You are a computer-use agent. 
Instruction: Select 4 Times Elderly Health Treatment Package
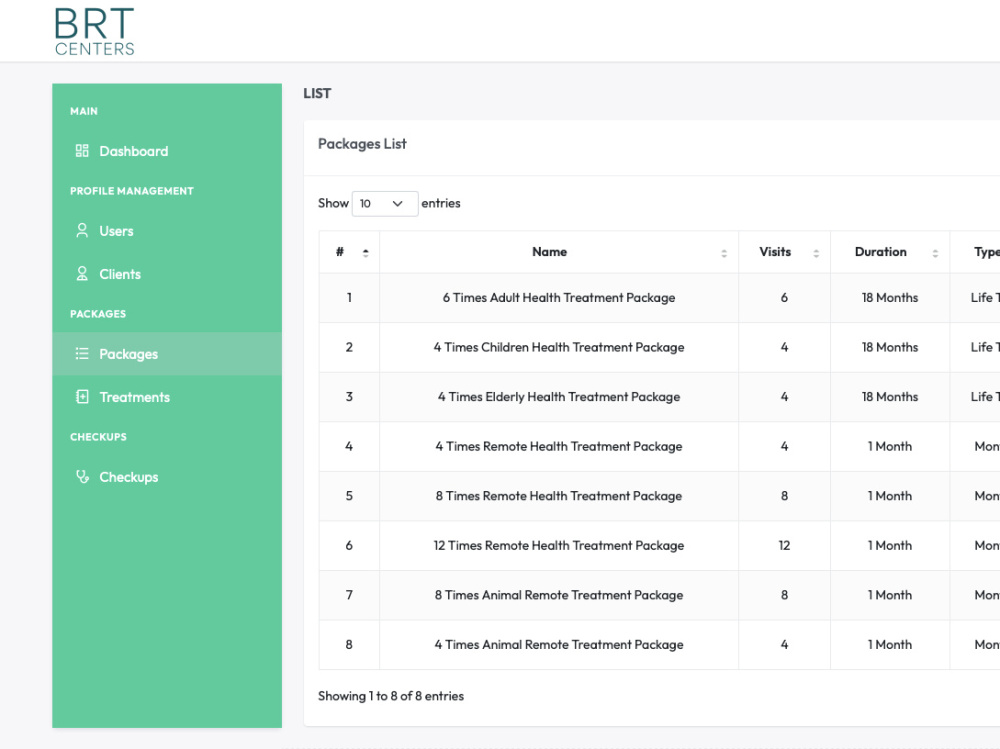click(559, 397)
